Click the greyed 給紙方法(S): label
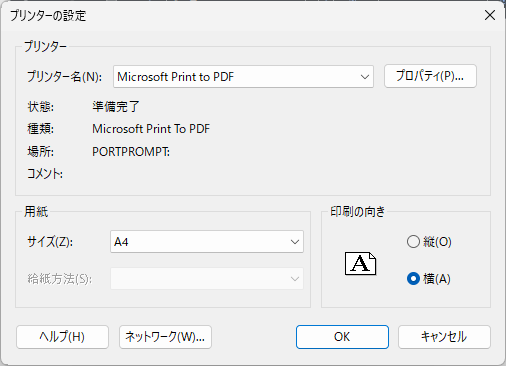Viewport: 506px width, 366px height. coord(60,279)
